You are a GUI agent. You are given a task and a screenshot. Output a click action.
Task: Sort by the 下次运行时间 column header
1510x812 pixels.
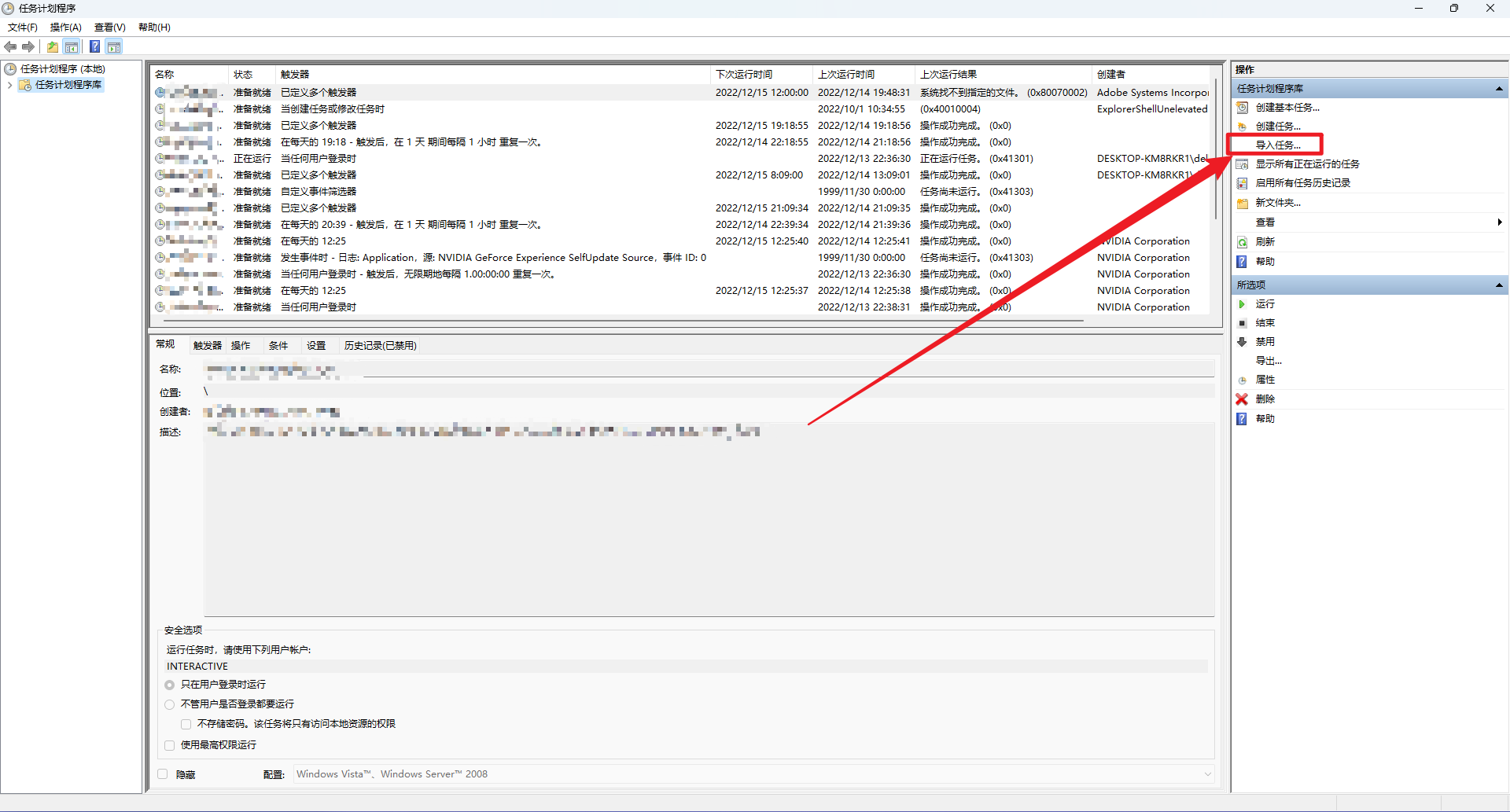(762, 75)
